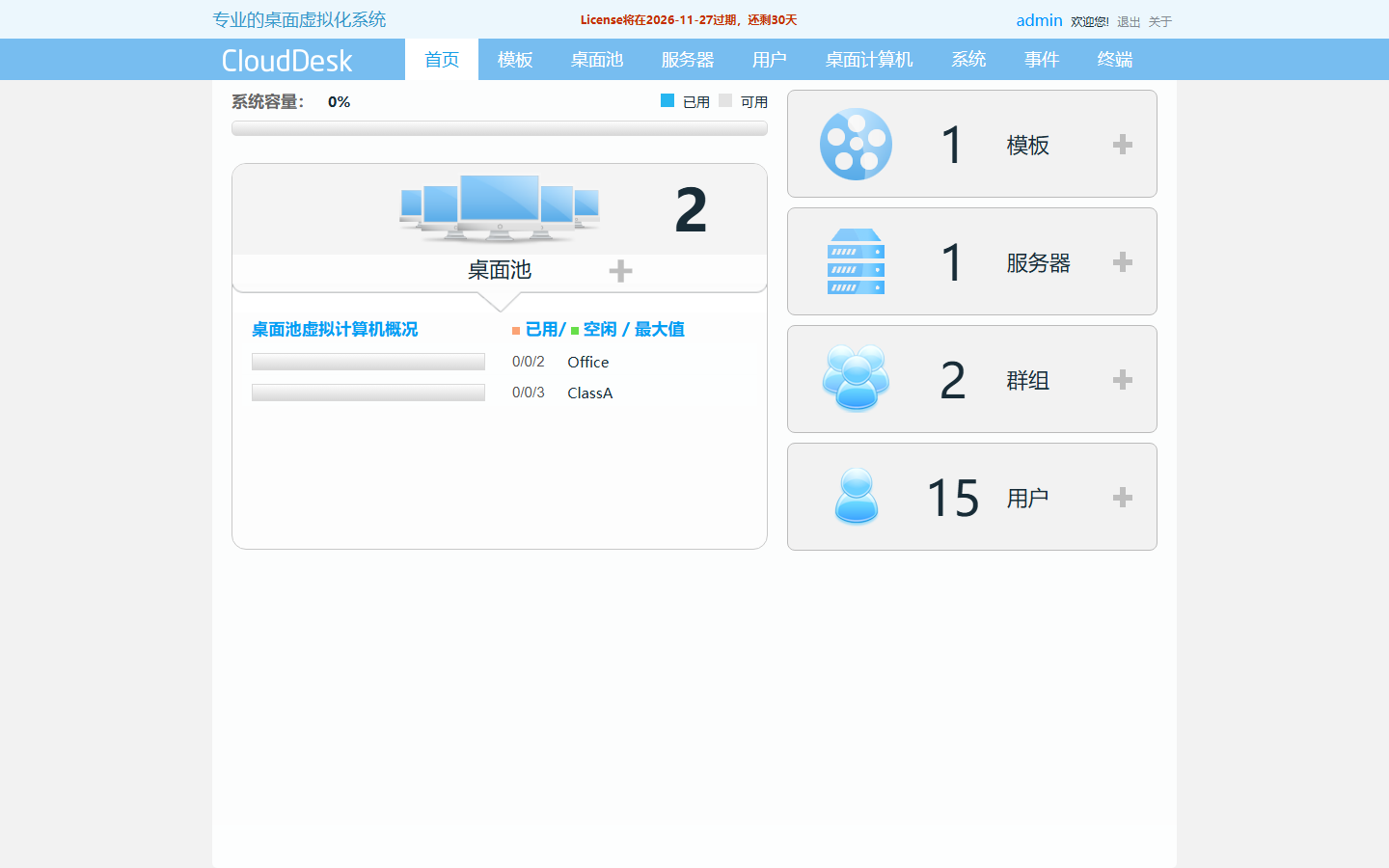This screenshot has height=868, width=1389.
Task: Click the system capacity progress bar
Action: (500, 128)
